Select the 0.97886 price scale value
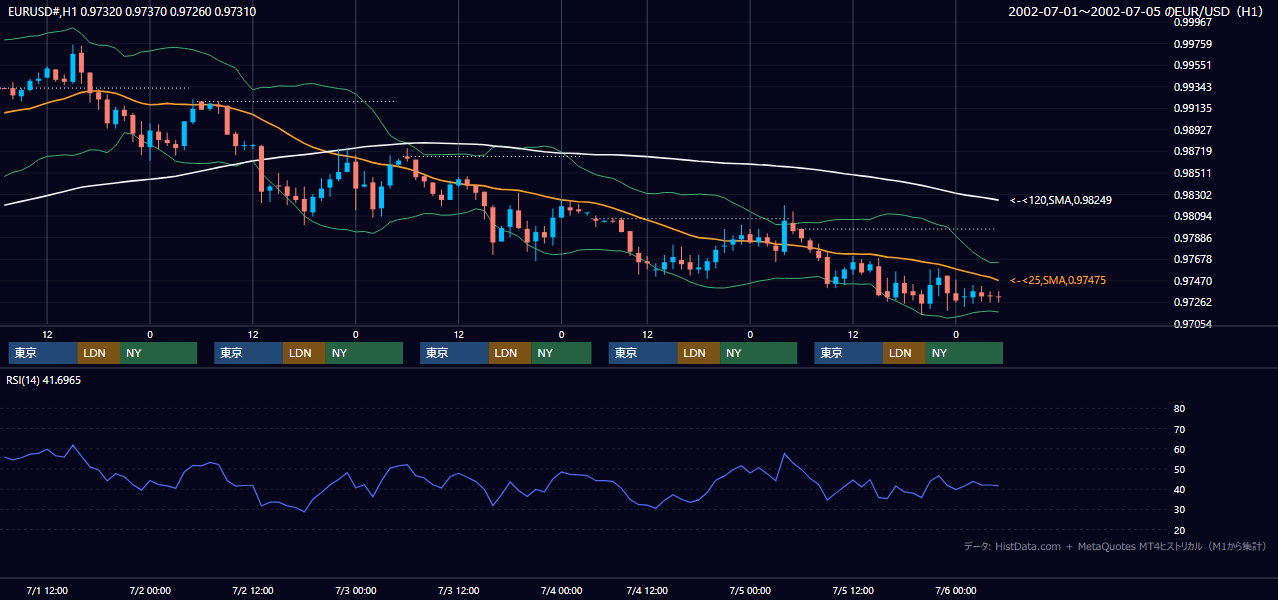1278x600 pixels. pyautogui.click(x=1192, y=238)
